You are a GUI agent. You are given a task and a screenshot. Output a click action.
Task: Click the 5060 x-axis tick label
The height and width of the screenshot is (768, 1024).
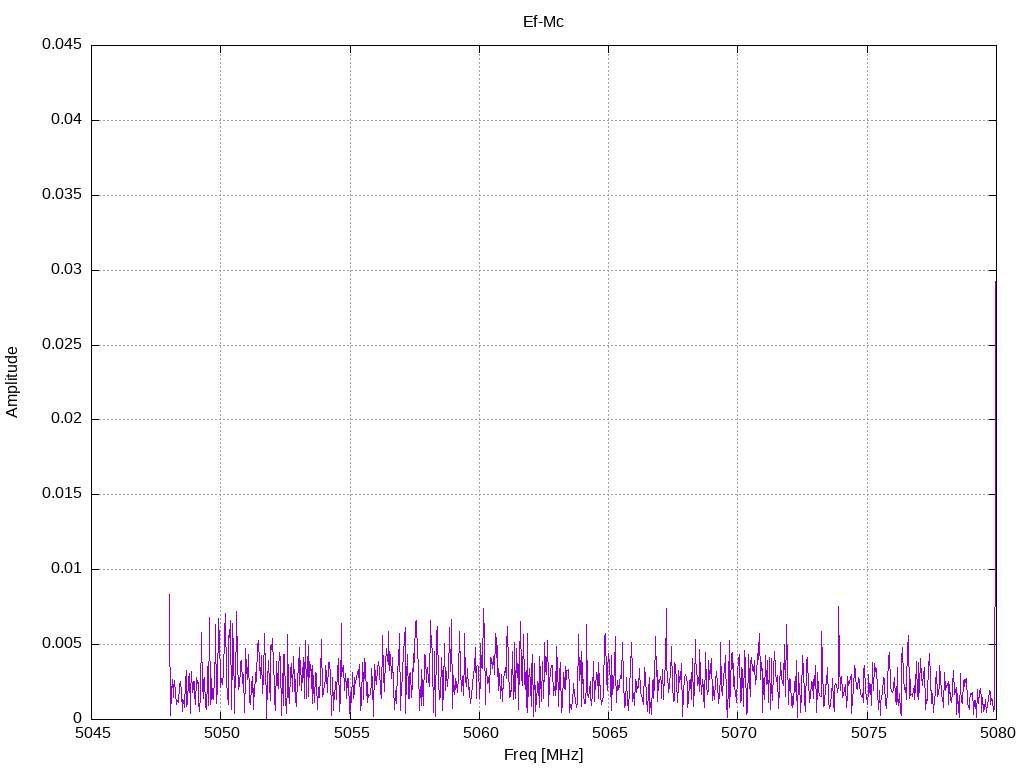point(479,734)
